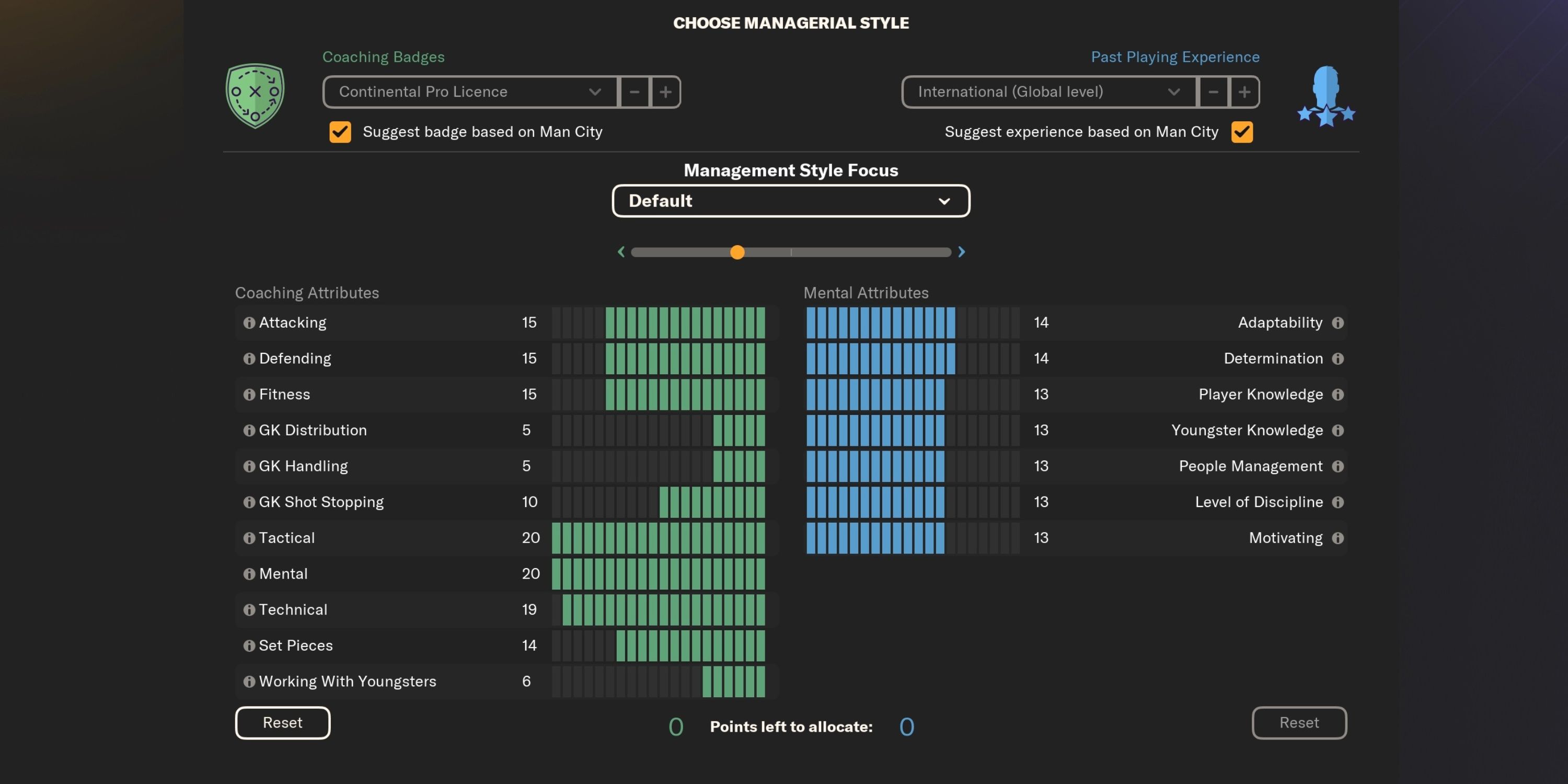
Task: Uncheck Suggest experience based on Man City
Action: (x=1242, y=132)
